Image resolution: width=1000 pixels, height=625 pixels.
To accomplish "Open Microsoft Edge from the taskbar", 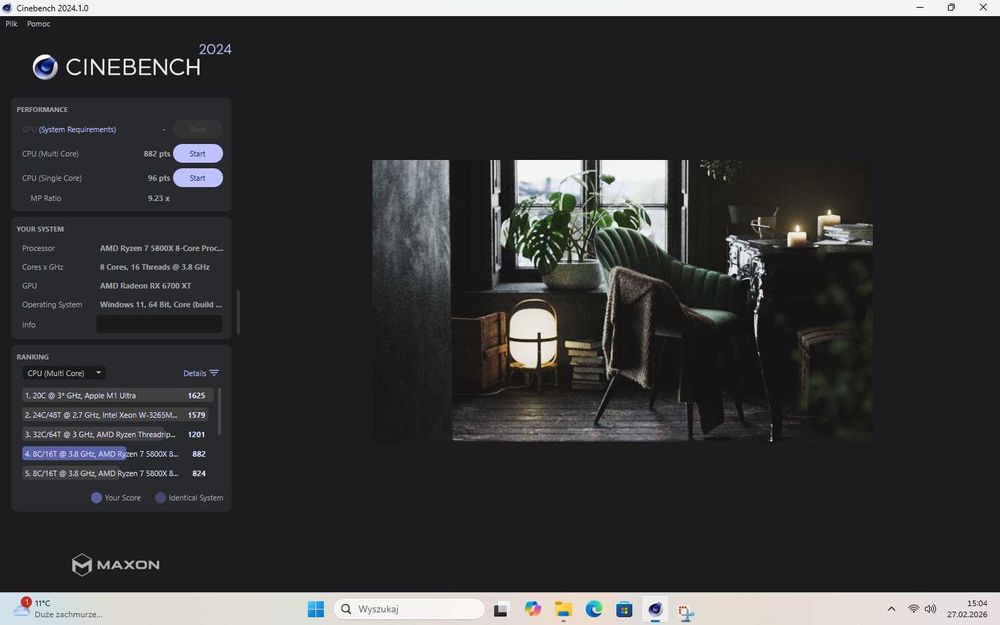I will click(594, 609).
